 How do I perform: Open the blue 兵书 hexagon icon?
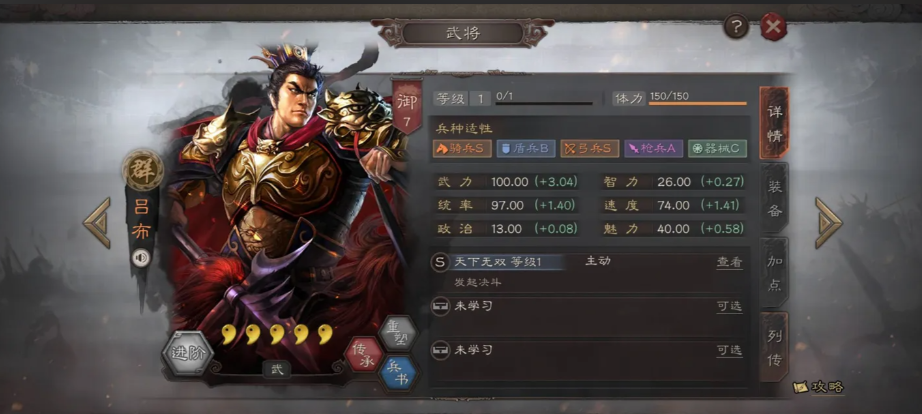pyautogui.click(x=399, y=373)
